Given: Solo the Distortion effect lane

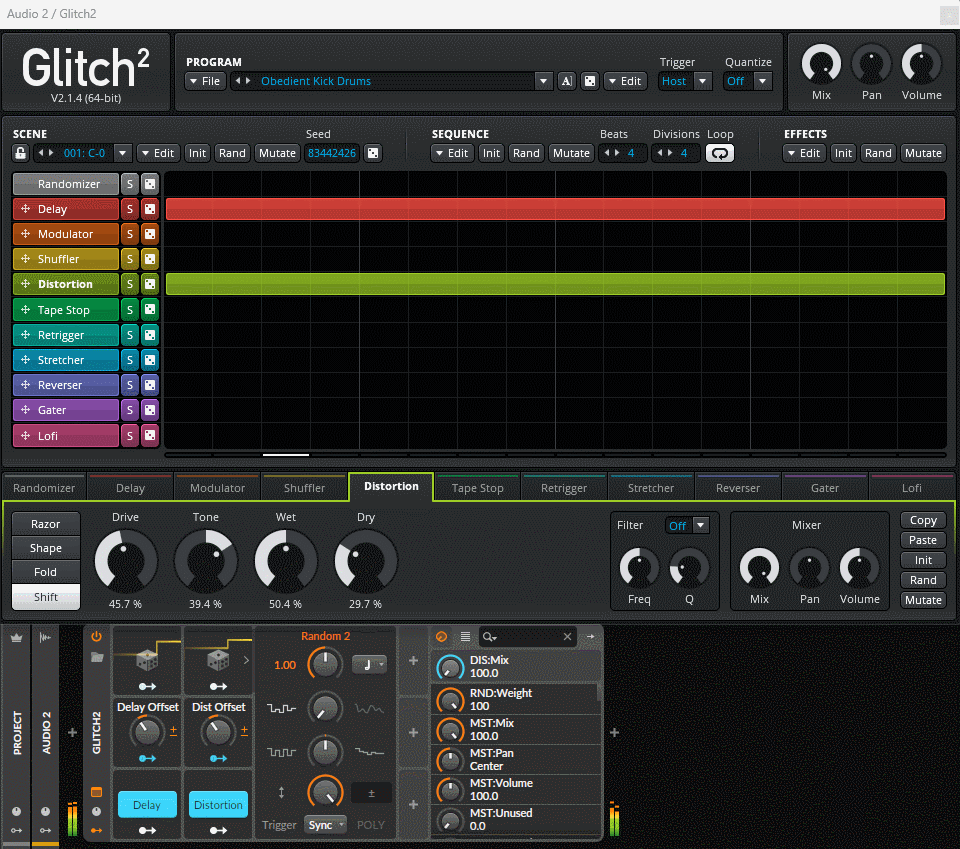Looking at the screenshot, I should pyautogui.click(x=130, y=284).
